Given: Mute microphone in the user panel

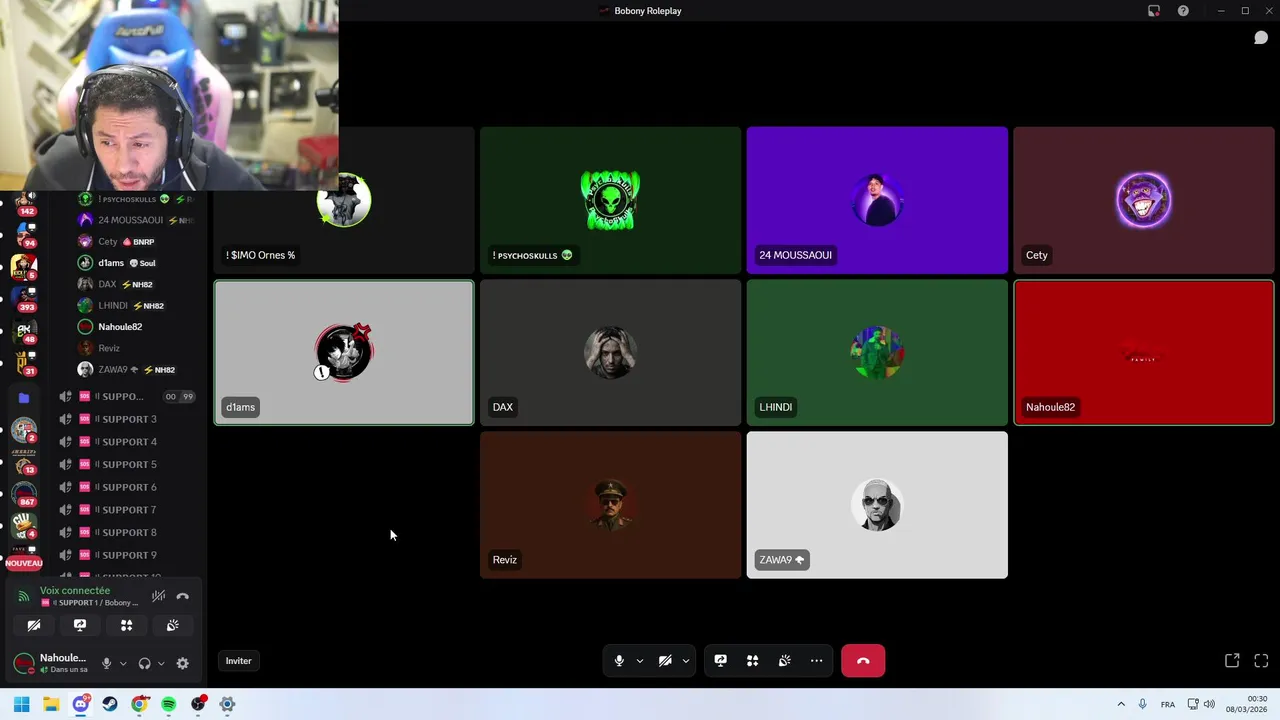Looking at the screenshot, I should point(106,663).
